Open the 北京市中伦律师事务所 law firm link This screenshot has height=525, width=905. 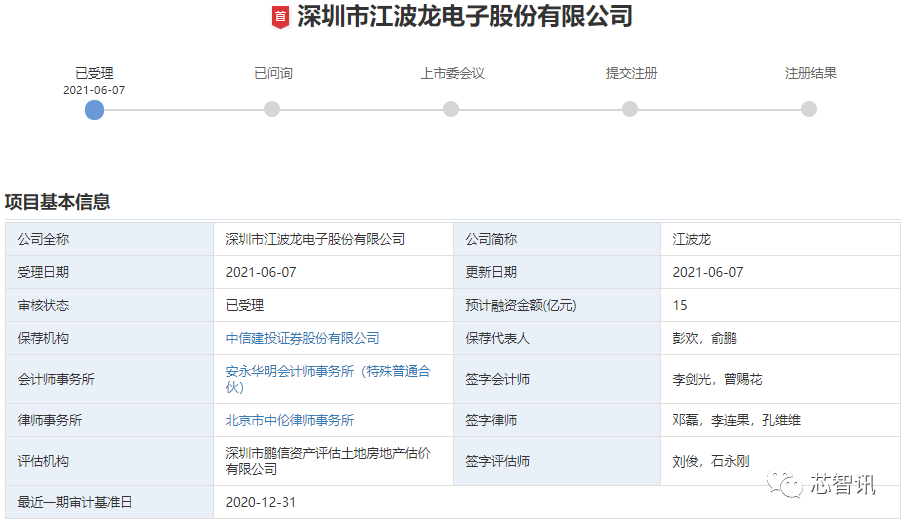coord(290,420)
